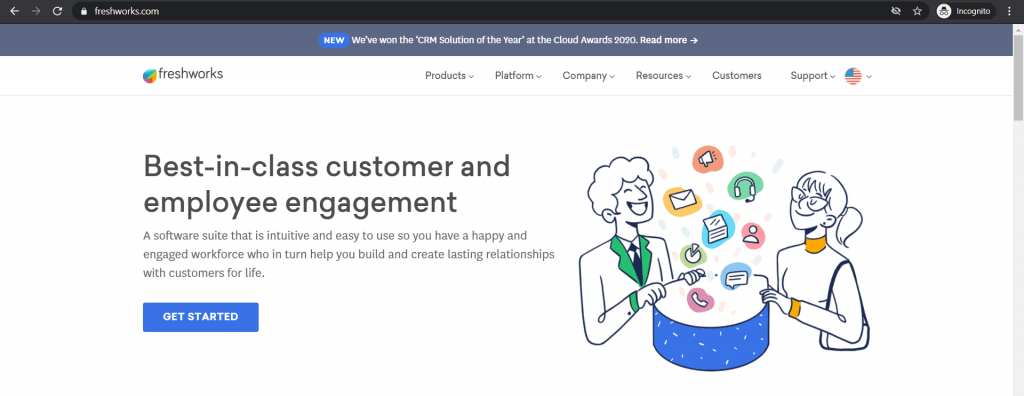Click the NEW badge in banner
Viewport: 1024px width, 396px height.
pos(334,40)
